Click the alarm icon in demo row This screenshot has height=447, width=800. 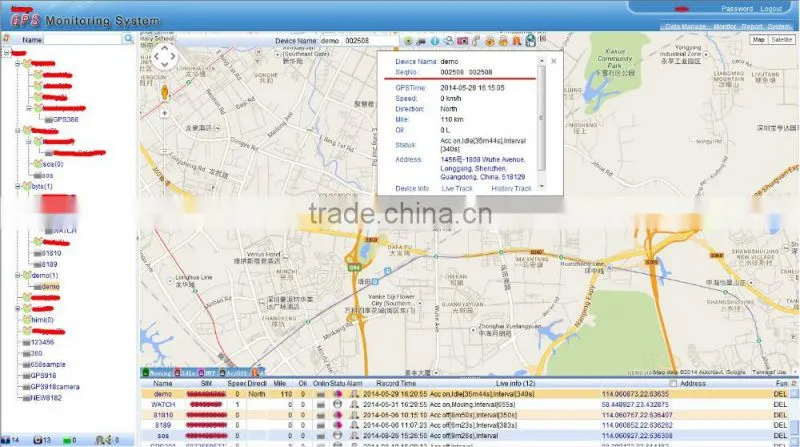coord(354,394)
